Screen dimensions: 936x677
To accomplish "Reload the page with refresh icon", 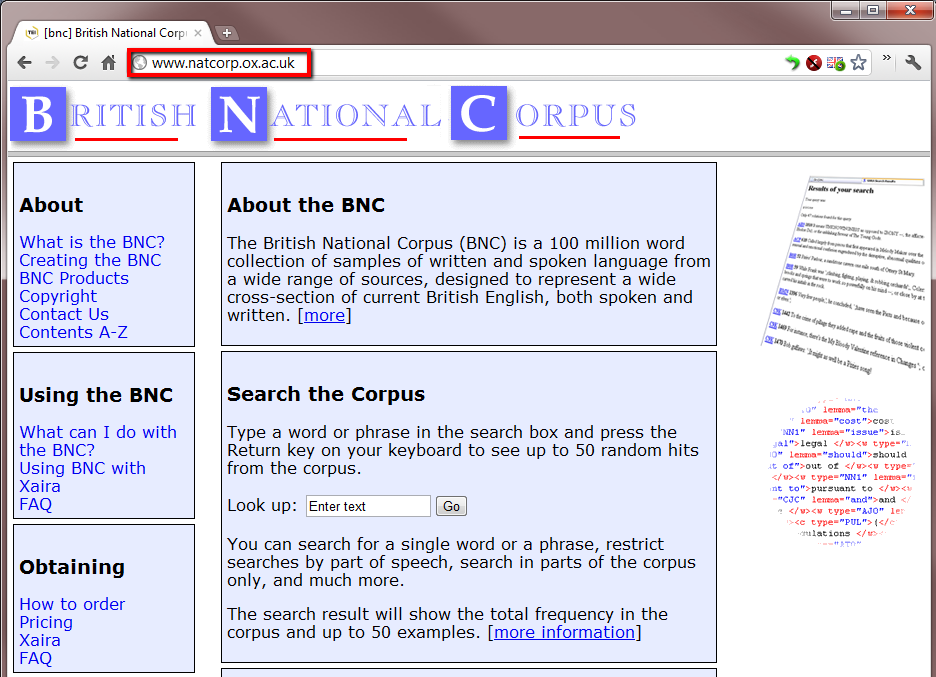I will tap(81, 62).
